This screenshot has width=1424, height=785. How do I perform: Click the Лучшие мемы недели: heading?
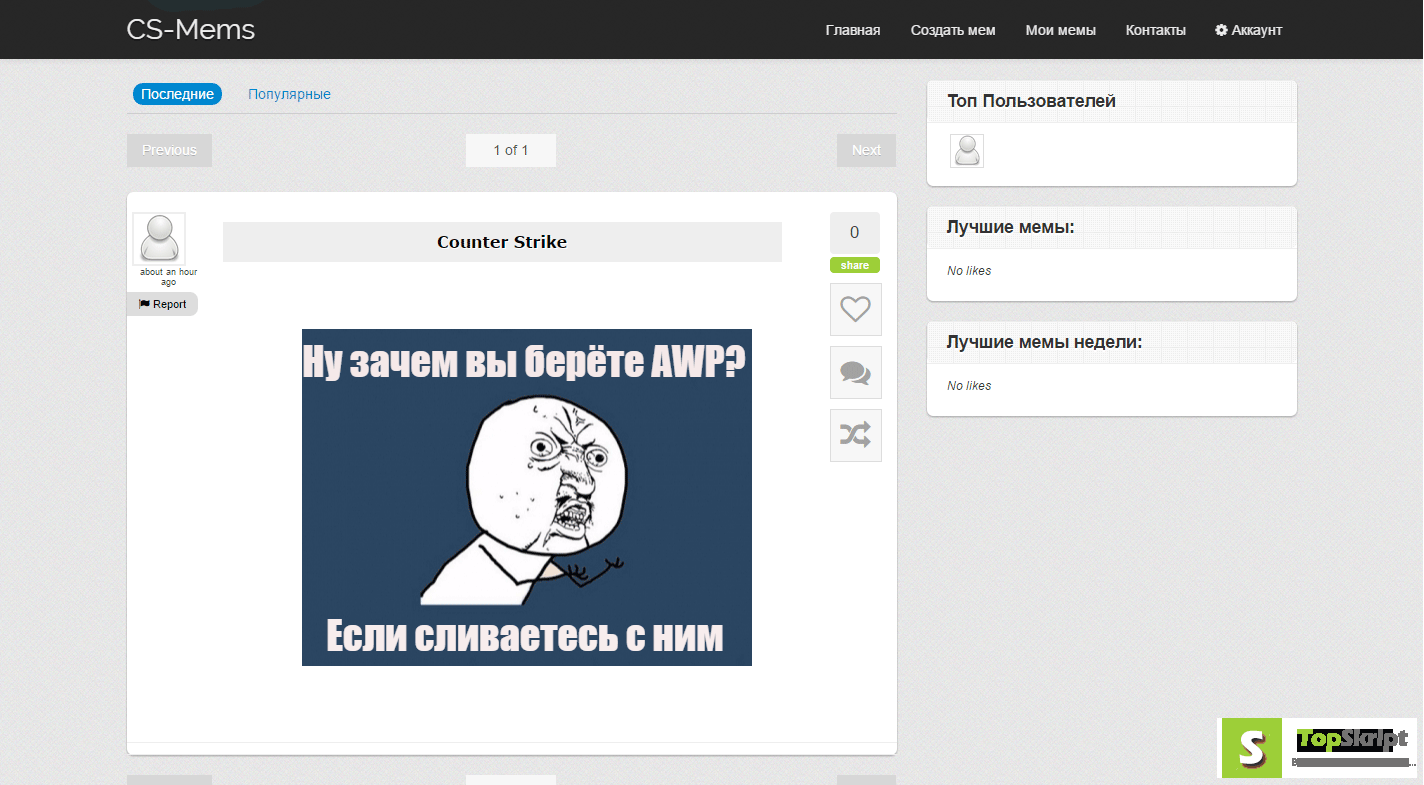(x=1044, y=342)
